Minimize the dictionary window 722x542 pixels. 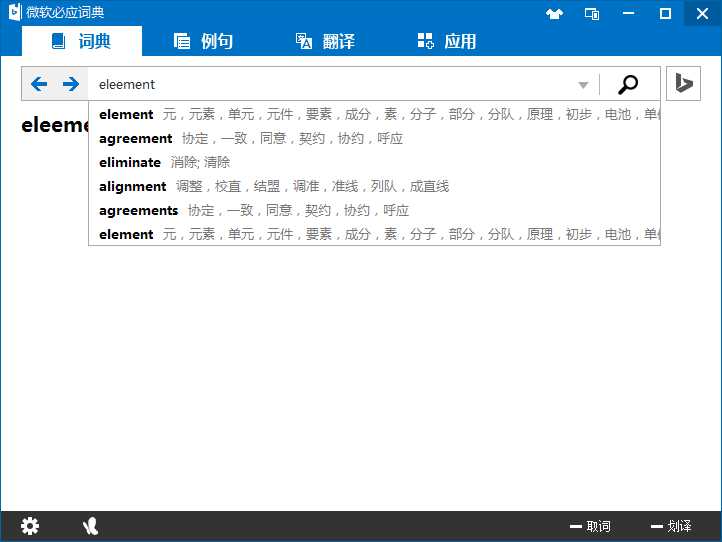(629, 13)
